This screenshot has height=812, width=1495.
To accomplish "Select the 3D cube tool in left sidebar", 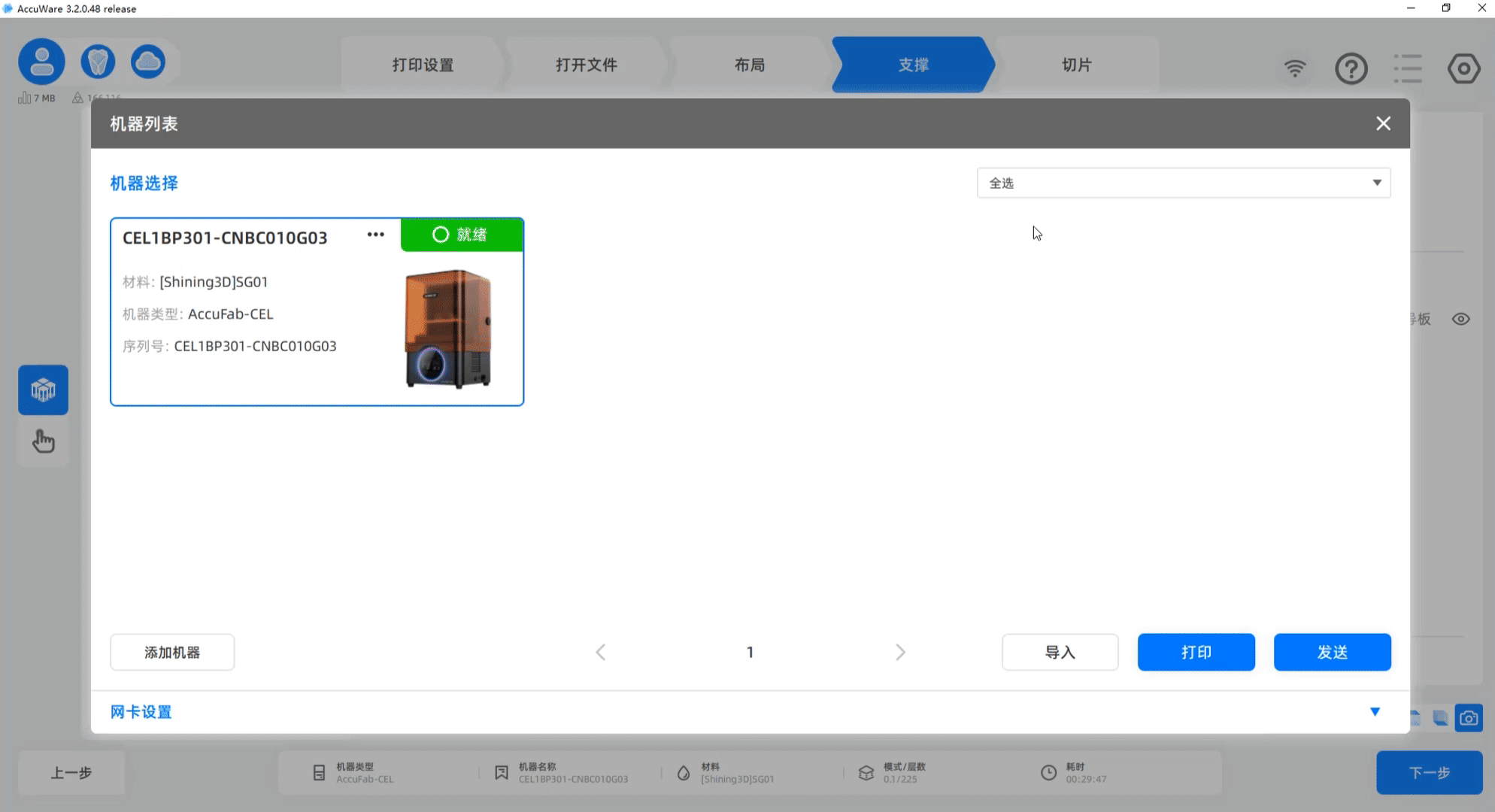I will pyautogui.click(x=43, y=389).
